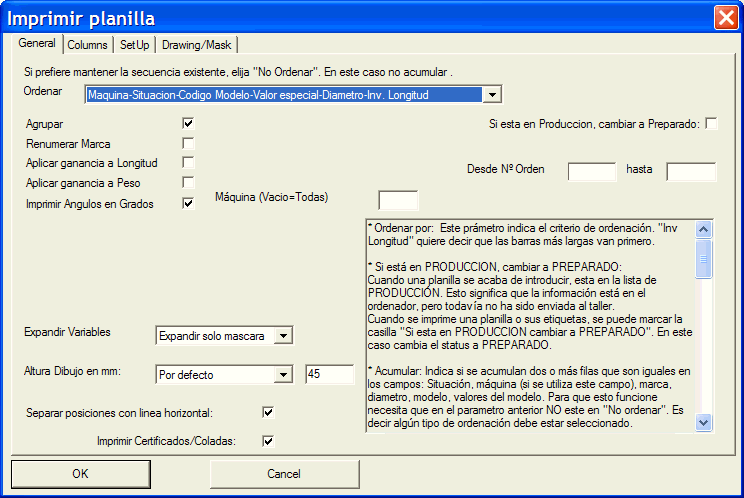Image resolution: width=744 pixels, height=498 pixels.
Task: Click the Desde Nº Orden field
Action: [591, 171]
